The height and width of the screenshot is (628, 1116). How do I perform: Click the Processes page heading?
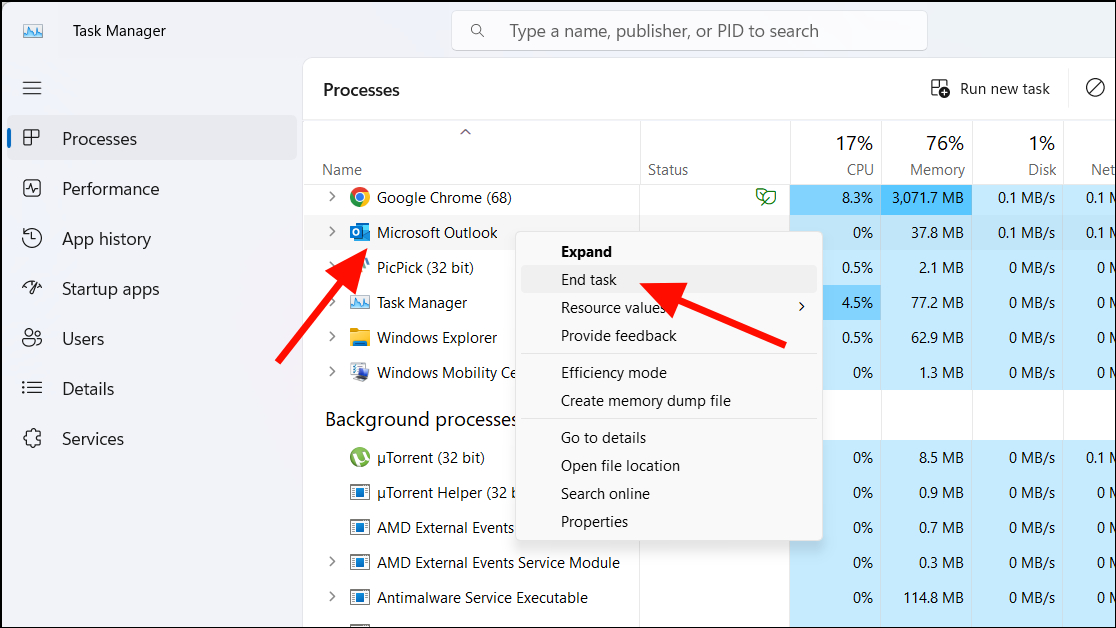point(362,90)
